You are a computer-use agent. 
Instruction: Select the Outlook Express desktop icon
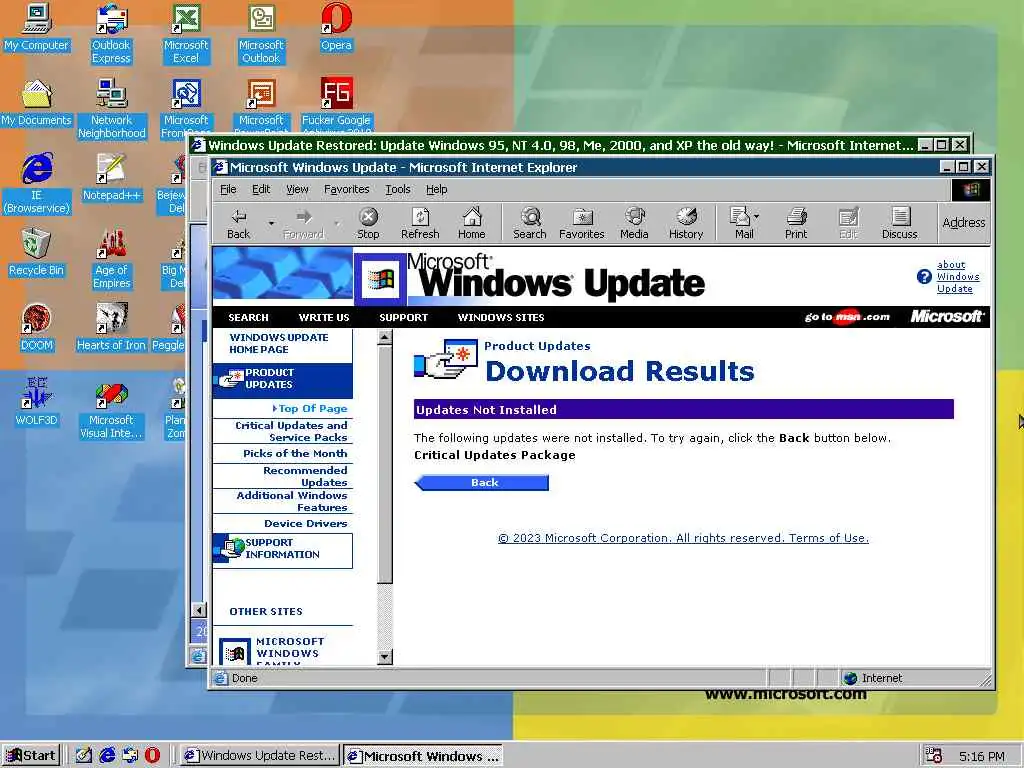(x=111, y=34)
